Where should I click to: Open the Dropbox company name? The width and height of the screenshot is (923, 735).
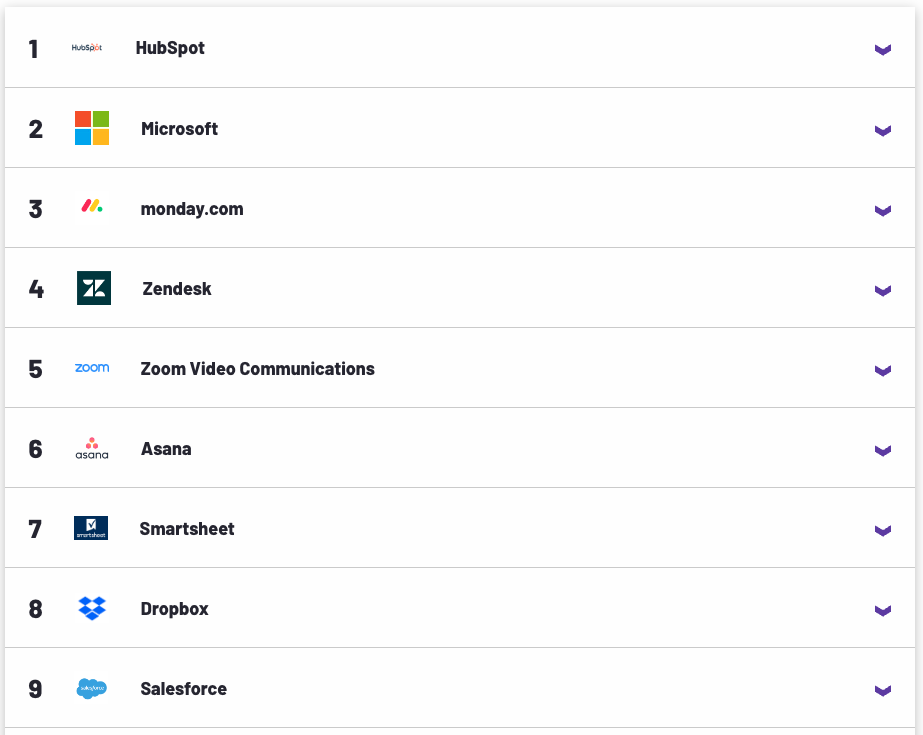click(175, 609)
